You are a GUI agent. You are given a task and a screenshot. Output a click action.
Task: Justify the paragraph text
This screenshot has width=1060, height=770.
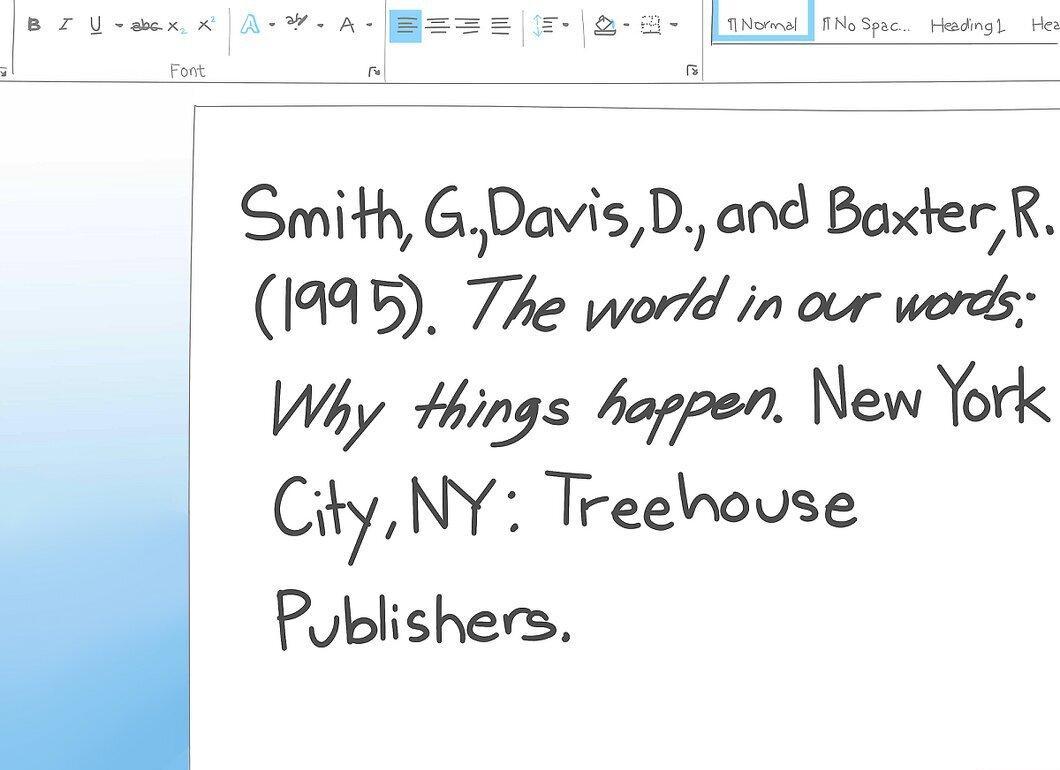[500, 26]
